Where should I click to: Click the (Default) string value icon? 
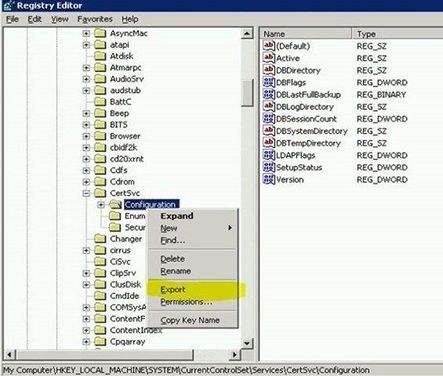(x=269, y=45)
